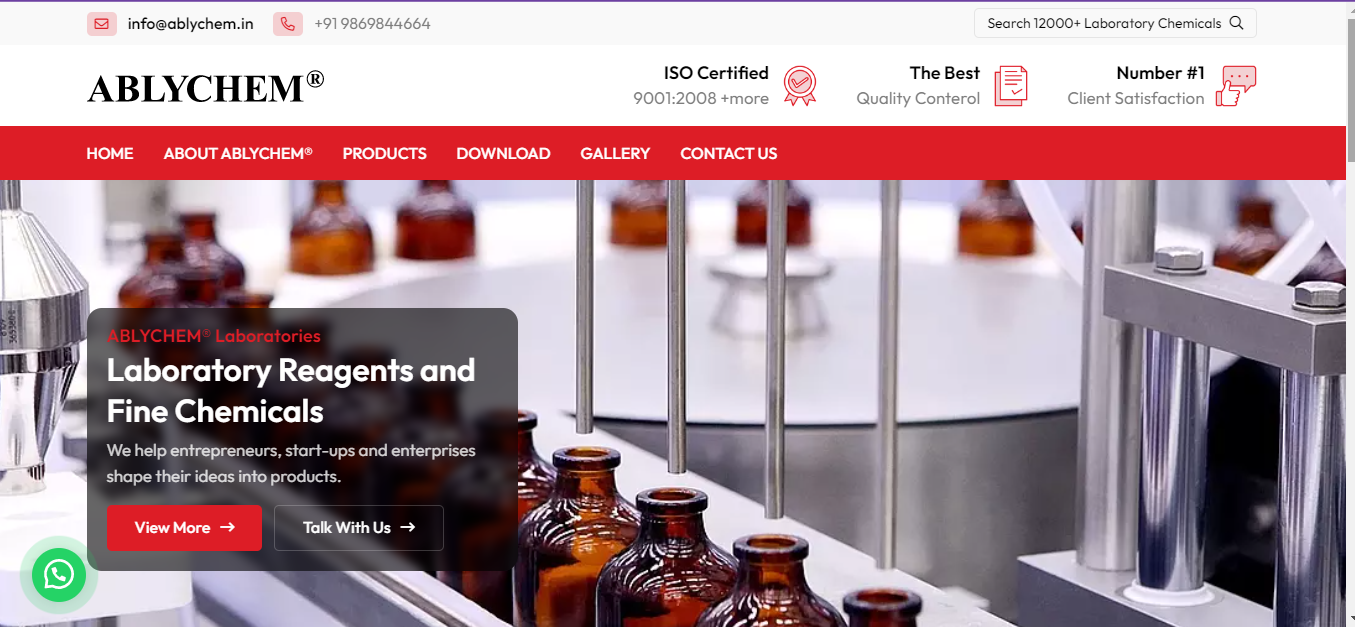Click the arrow on View More button

[228, 527]
